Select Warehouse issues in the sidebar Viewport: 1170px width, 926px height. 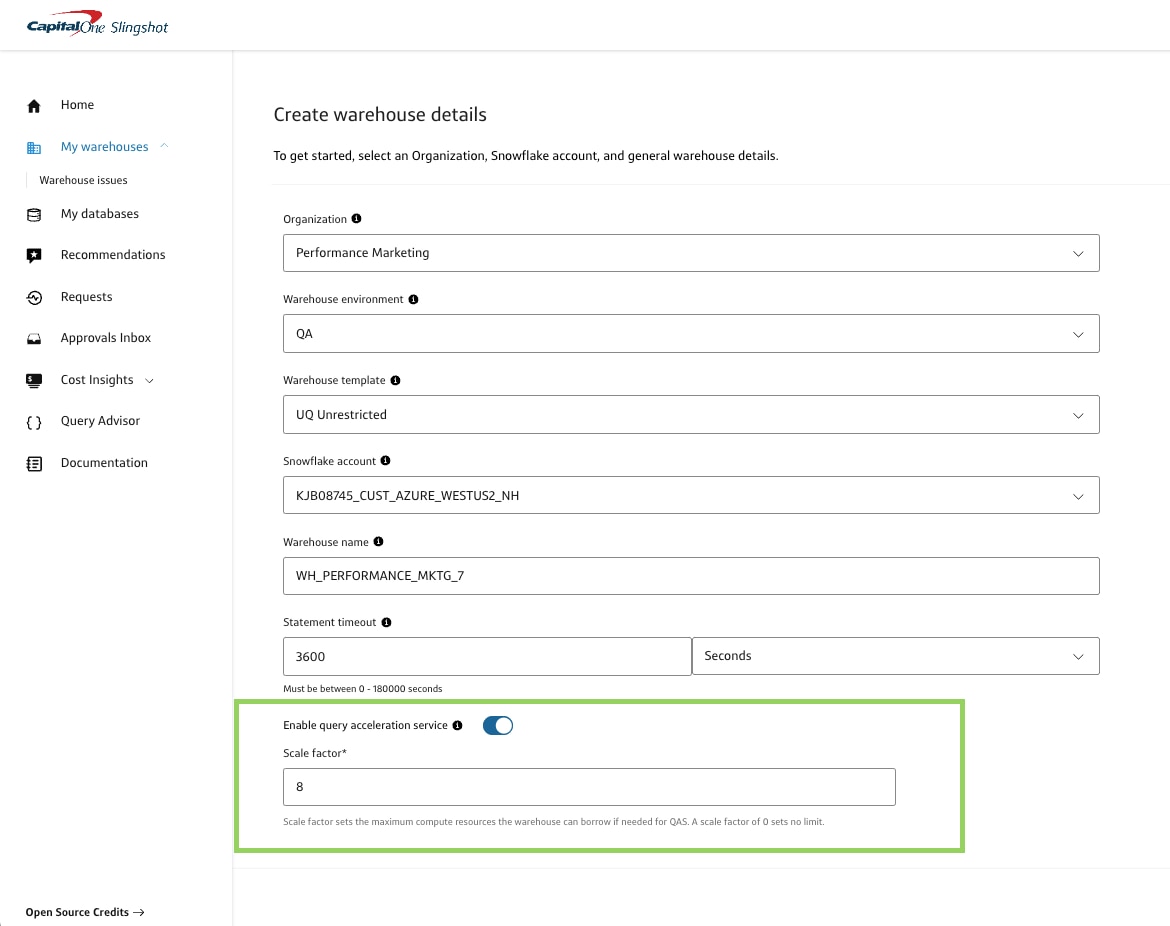(84, 180)
